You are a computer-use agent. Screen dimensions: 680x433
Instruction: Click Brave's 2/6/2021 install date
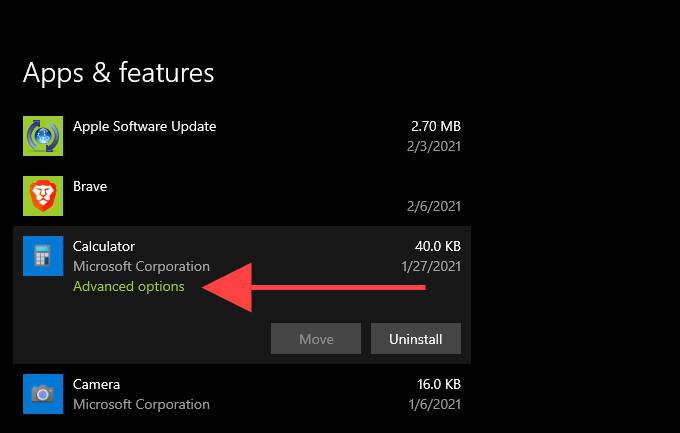tap(436, 207)
